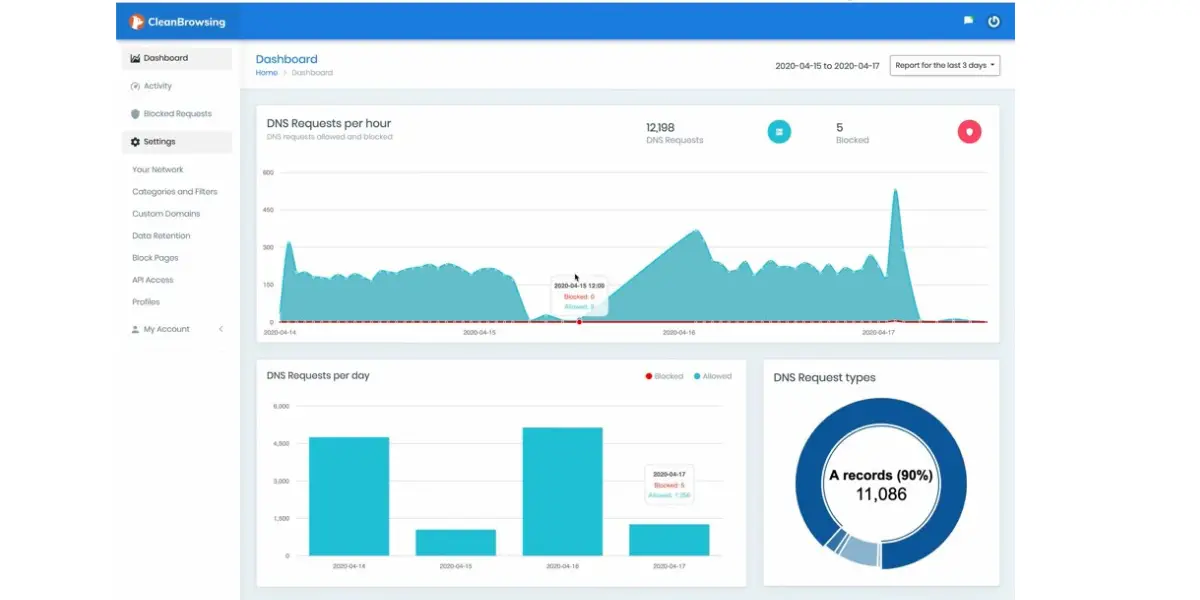The height and width of the screenshot is (600, 1200).
Task: Click the Settings gear icon
Action: pos(135,142)
